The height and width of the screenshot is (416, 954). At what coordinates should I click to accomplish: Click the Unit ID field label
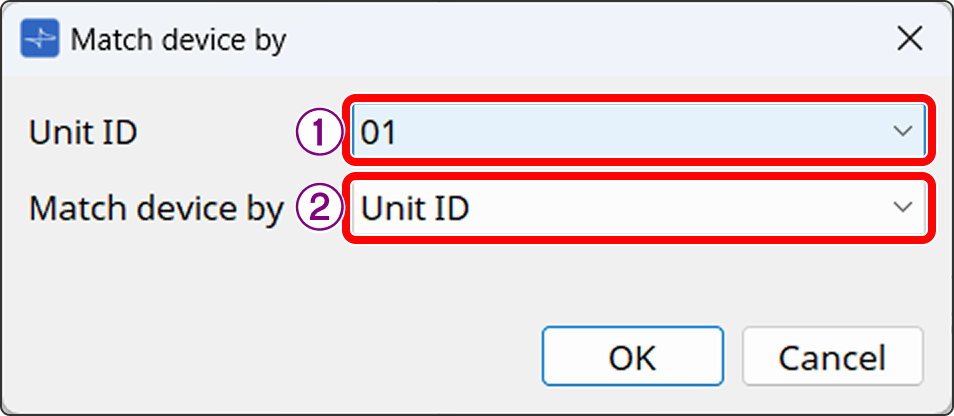83,133
